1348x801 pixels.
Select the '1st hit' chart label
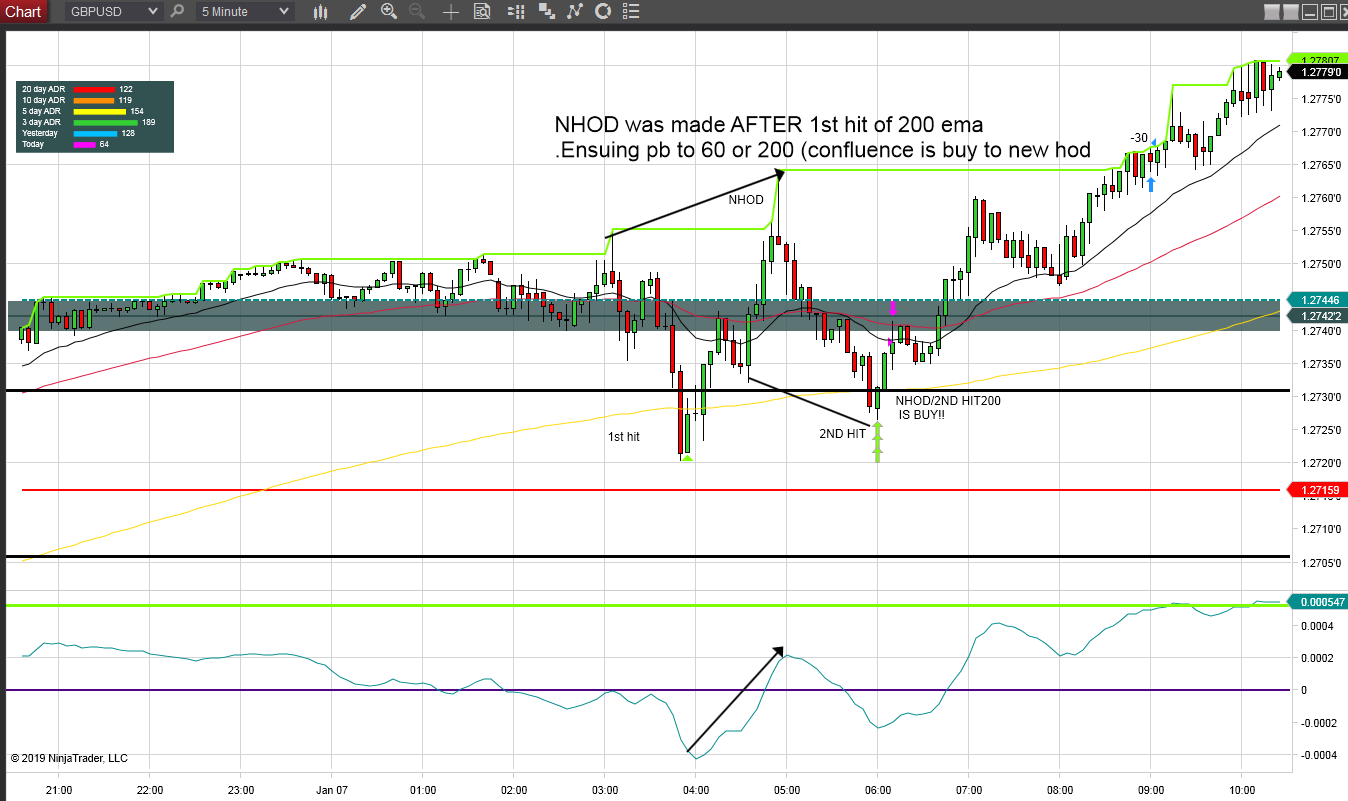(x=623, y=437)
